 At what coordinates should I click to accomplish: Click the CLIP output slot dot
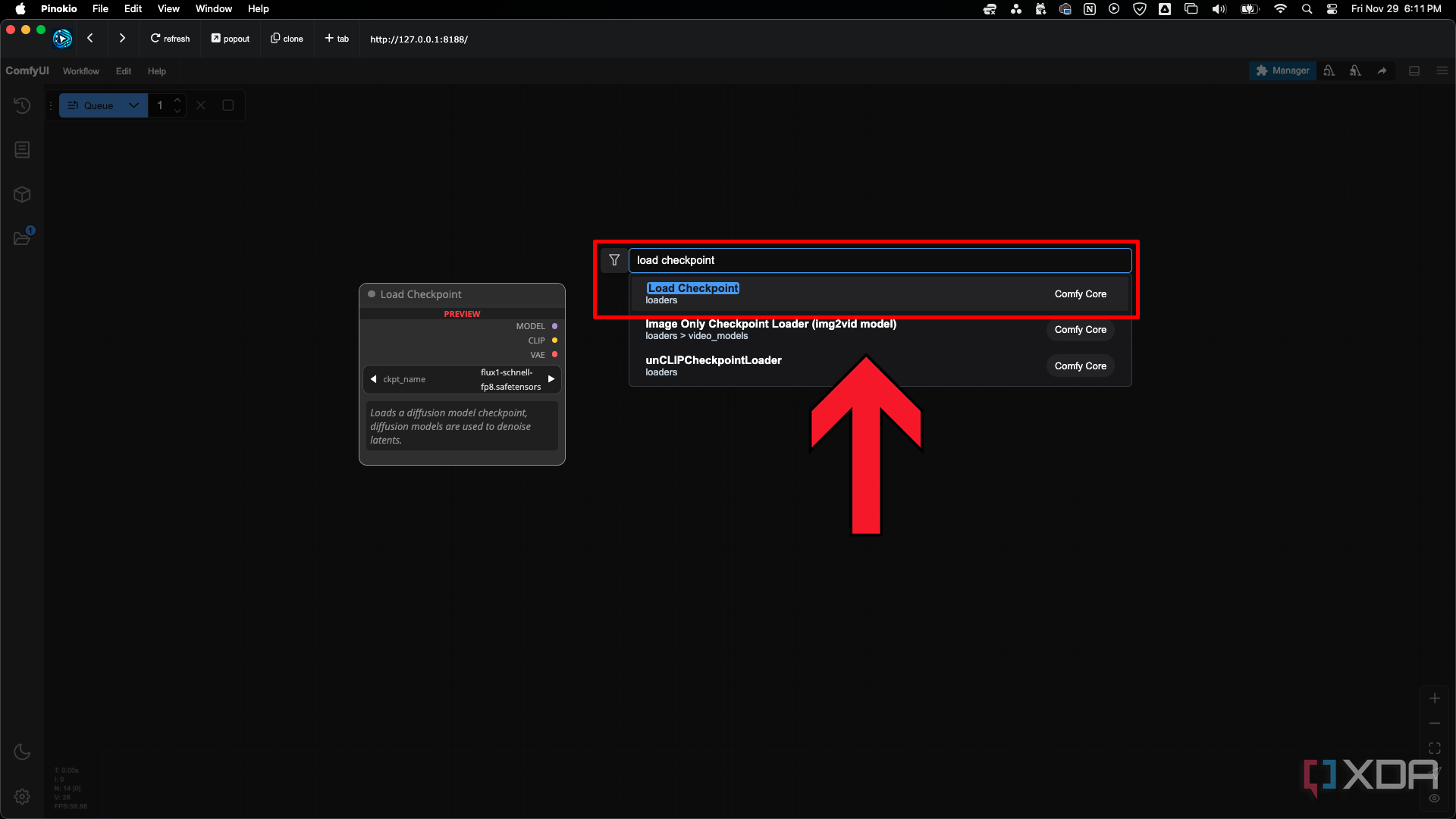click(x=554, y=340)
